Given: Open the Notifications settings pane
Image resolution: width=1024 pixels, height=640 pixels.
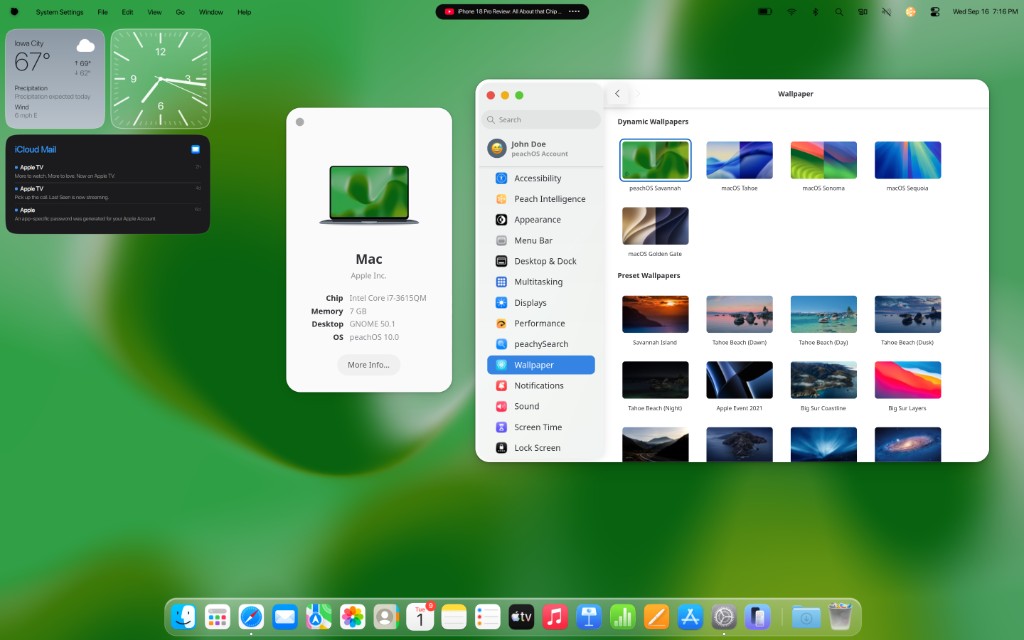Looking at the screenshot, I should [541, 386].
